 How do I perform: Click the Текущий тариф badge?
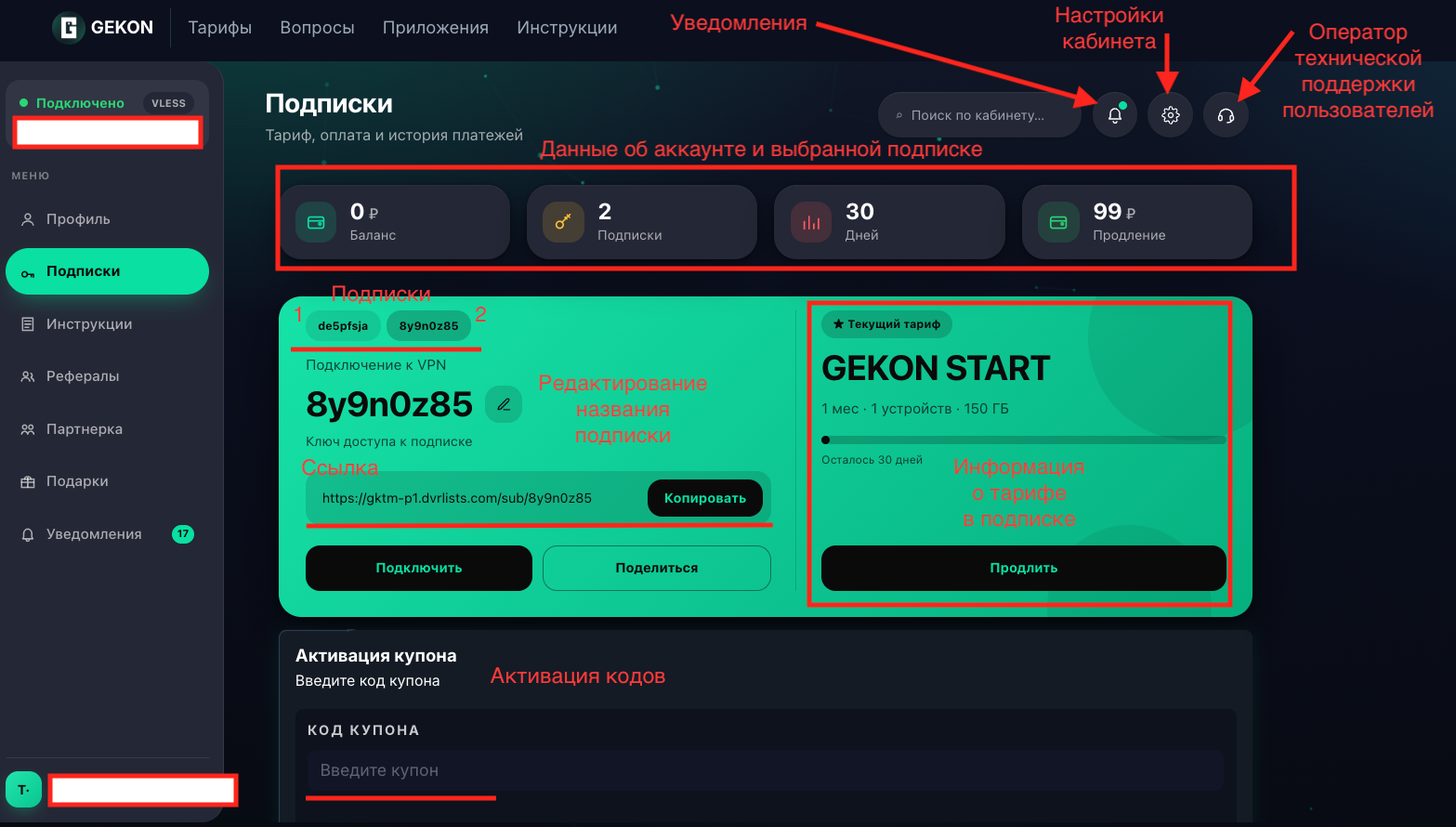[x=886, y=324]
